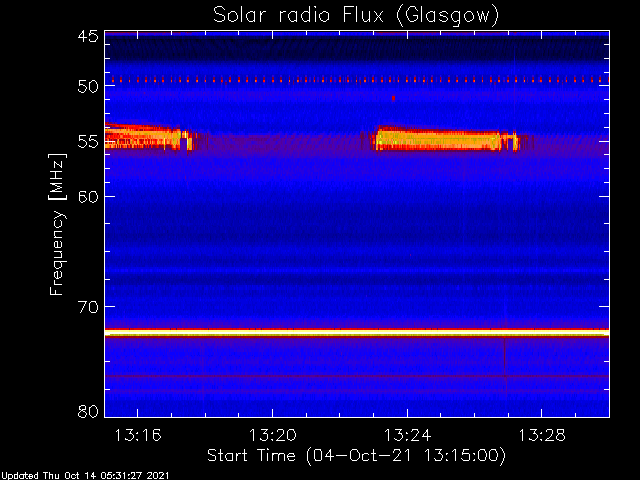
Task: Click the isolated red spot near 51 MHz
Action: coord(393,98)
